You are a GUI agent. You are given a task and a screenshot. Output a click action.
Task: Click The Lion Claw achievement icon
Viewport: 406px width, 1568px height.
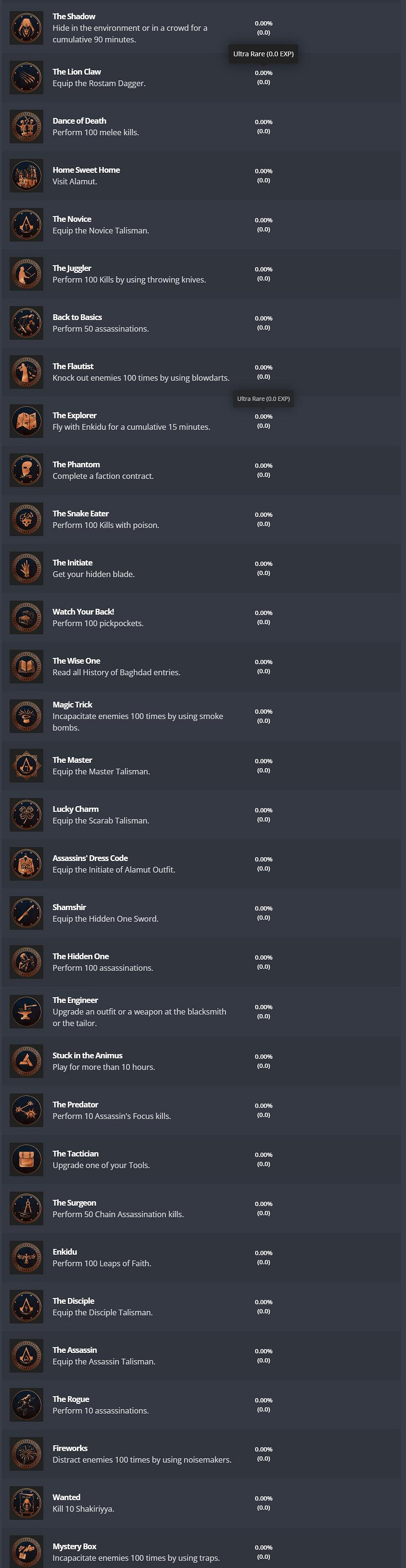tap(26, 77)
